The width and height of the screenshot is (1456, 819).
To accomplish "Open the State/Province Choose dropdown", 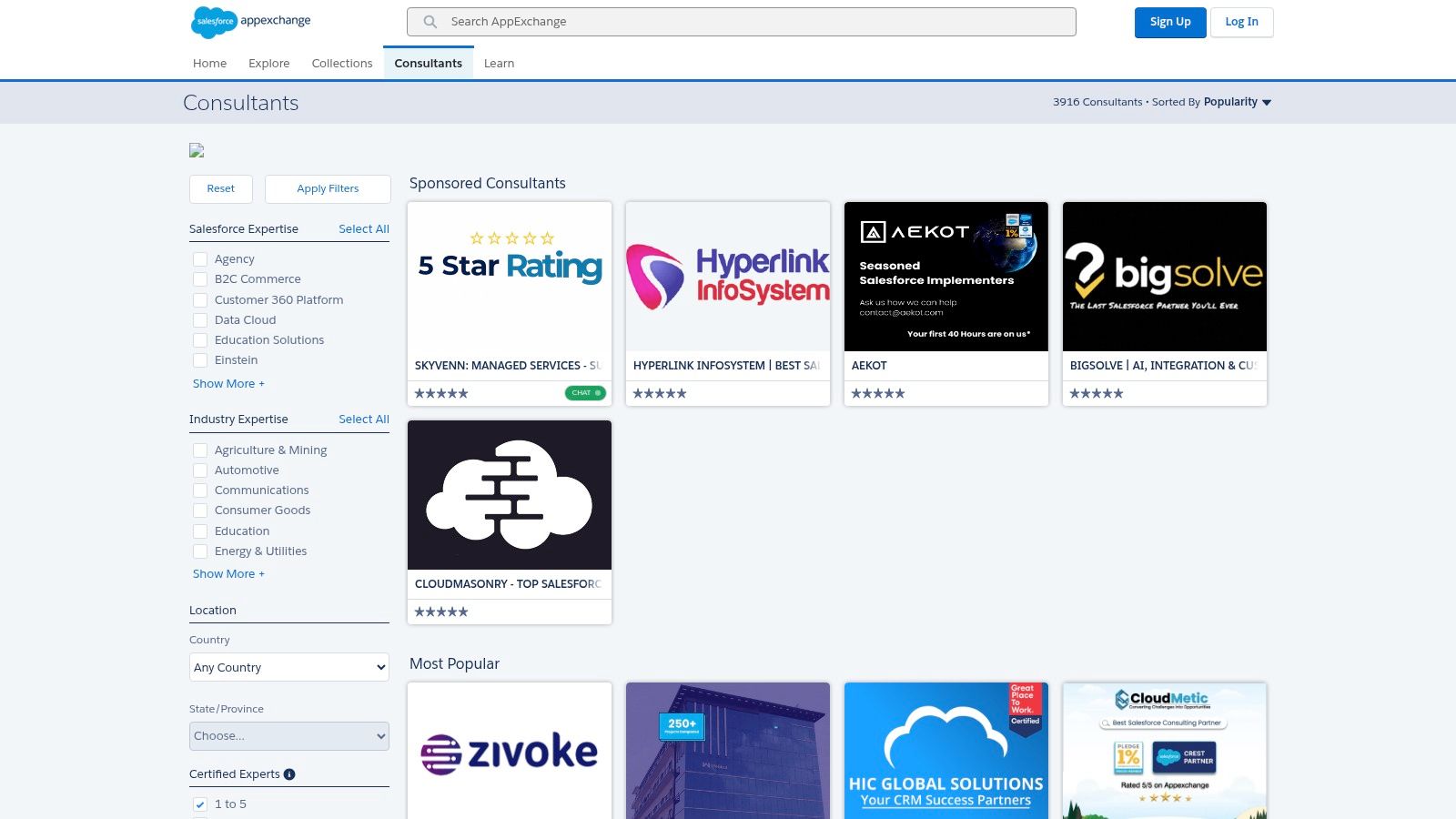I will click(288, 735).
